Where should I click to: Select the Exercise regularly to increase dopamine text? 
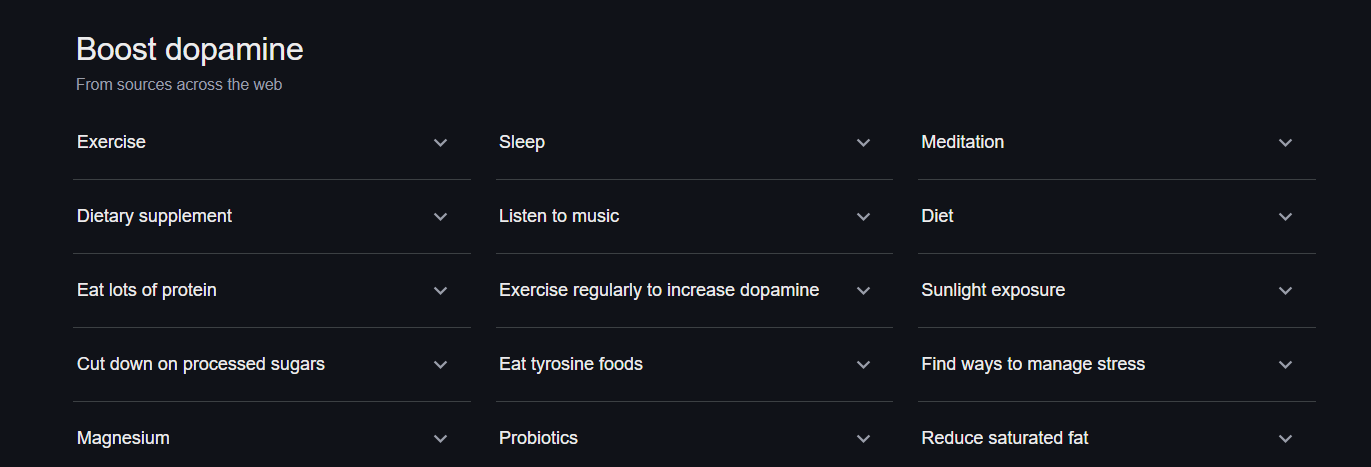[x=658, y=290]
